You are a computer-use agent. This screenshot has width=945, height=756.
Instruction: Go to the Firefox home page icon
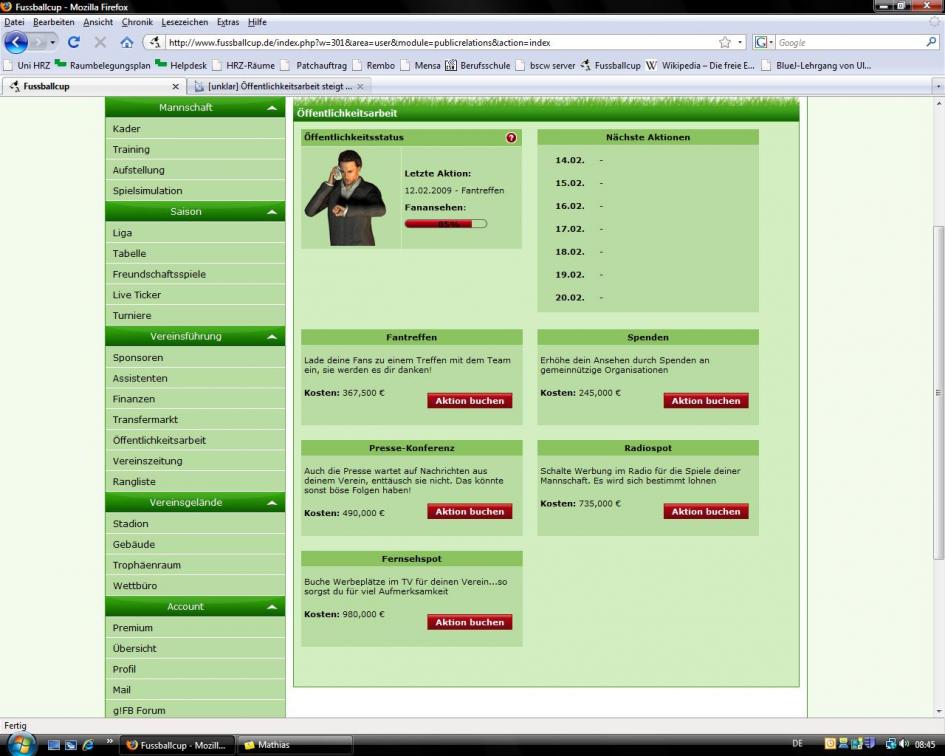coord(127,43)
